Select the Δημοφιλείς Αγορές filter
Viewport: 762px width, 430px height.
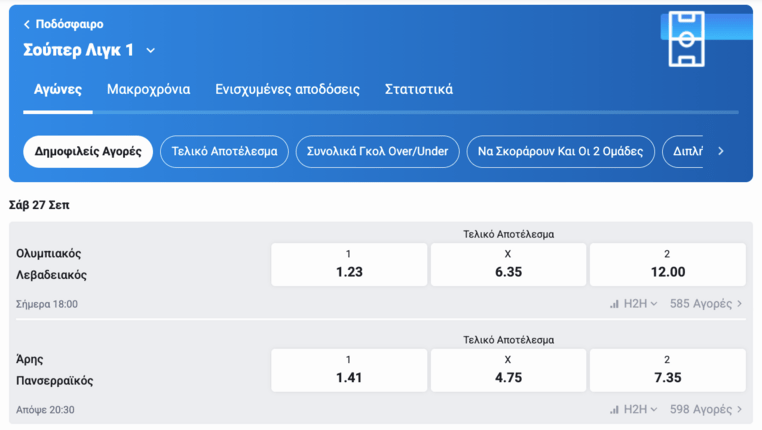point(88,152)
